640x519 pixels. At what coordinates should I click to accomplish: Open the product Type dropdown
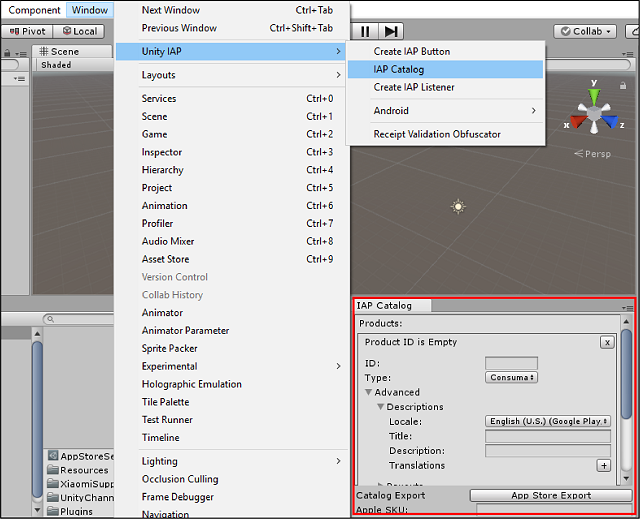[511, 377]
